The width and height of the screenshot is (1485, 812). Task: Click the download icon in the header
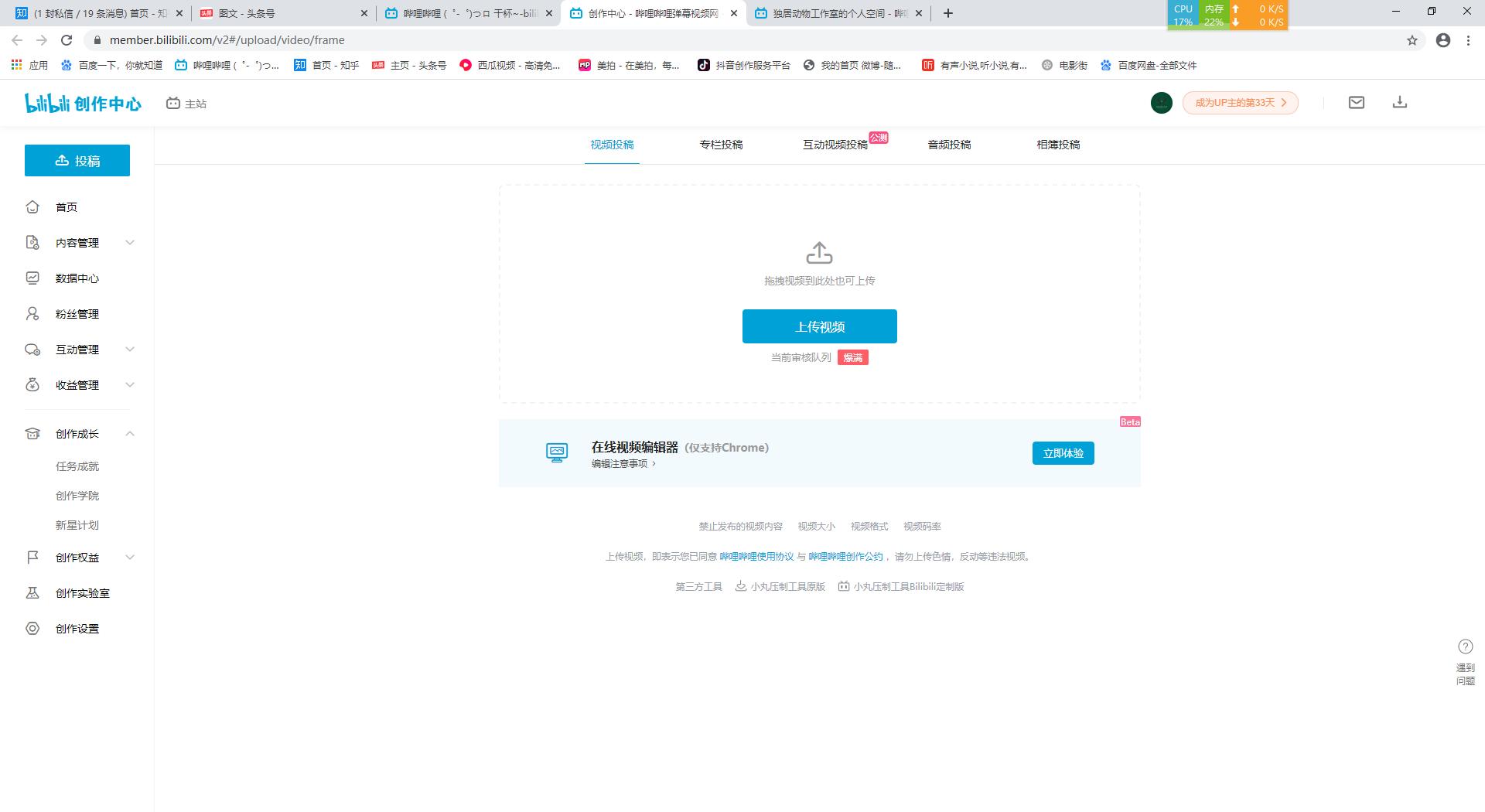(1399, 102)
